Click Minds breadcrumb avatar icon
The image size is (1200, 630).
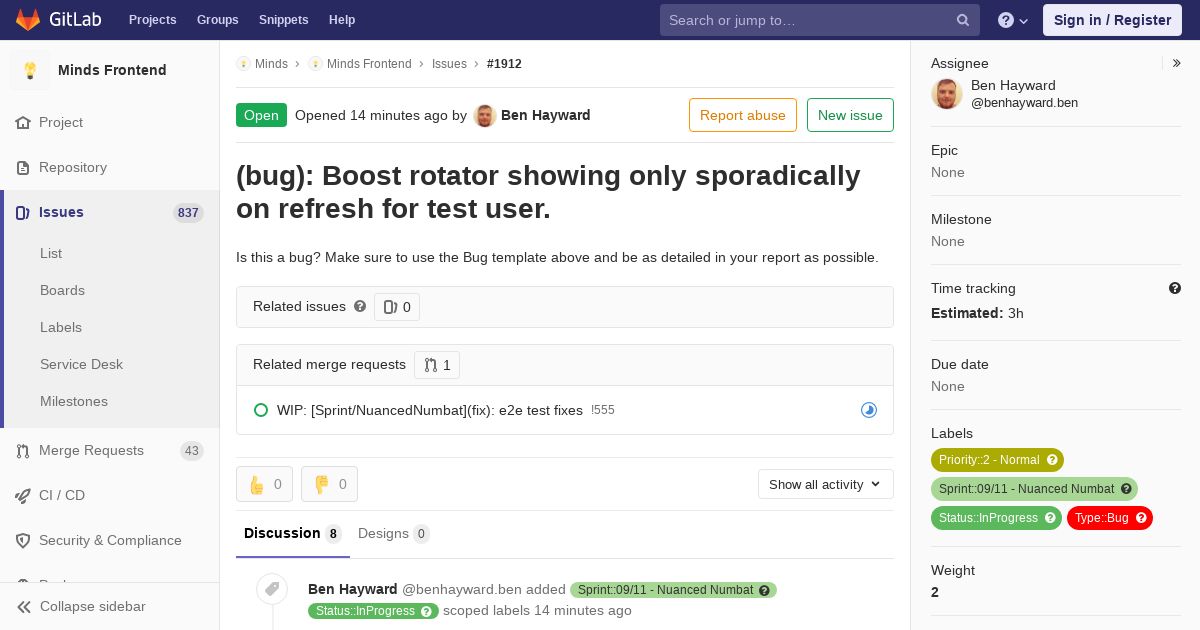pyautogui.click(x=243, y=63)
